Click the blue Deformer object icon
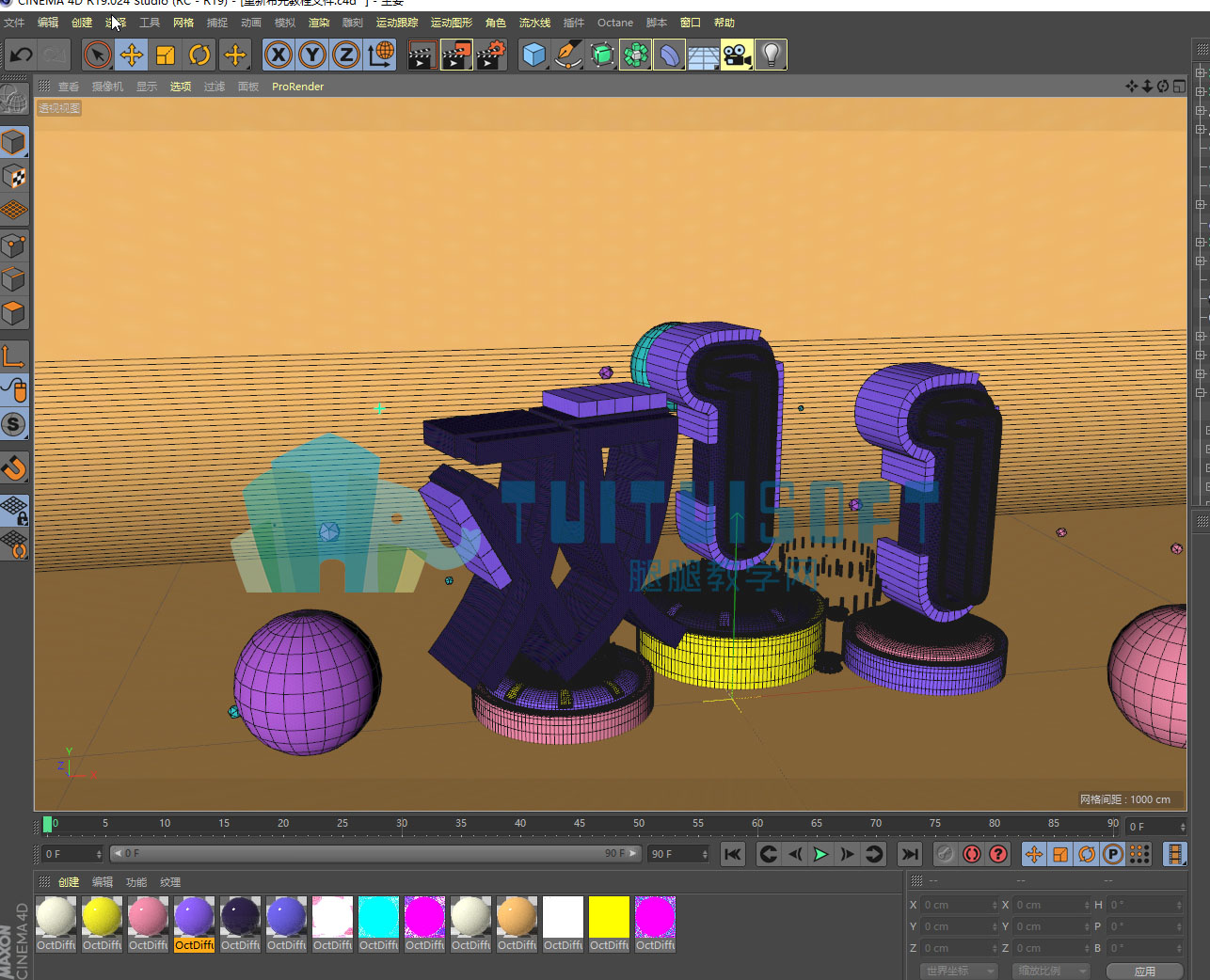1210x980 pixels. [x=669, y=55]
